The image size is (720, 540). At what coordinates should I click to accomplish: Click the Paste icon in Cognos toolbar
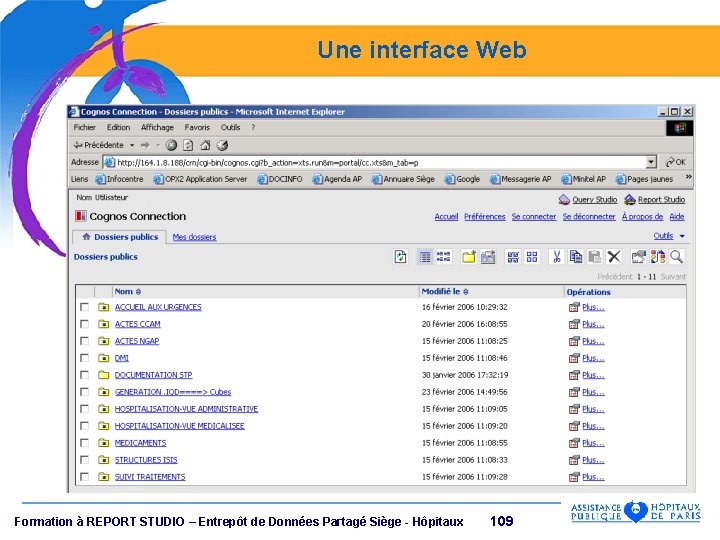[594, 257]
